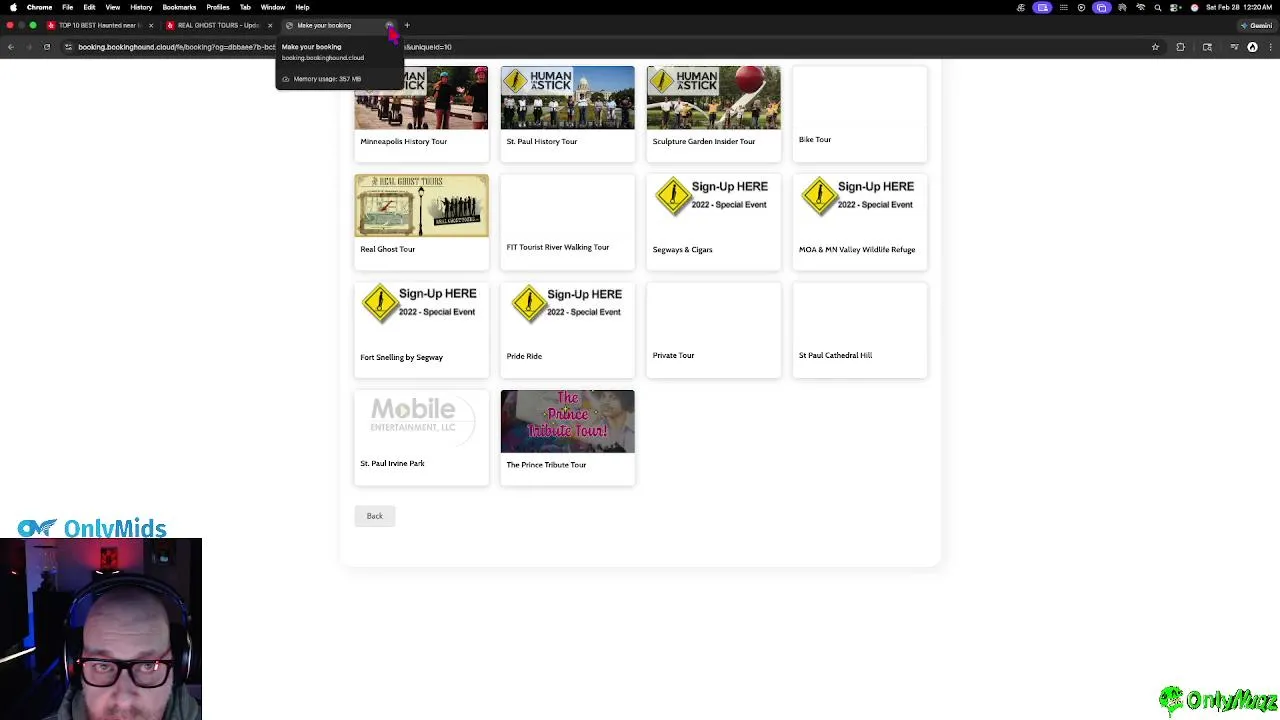Open the Wi-Fi status icon

1141,7
